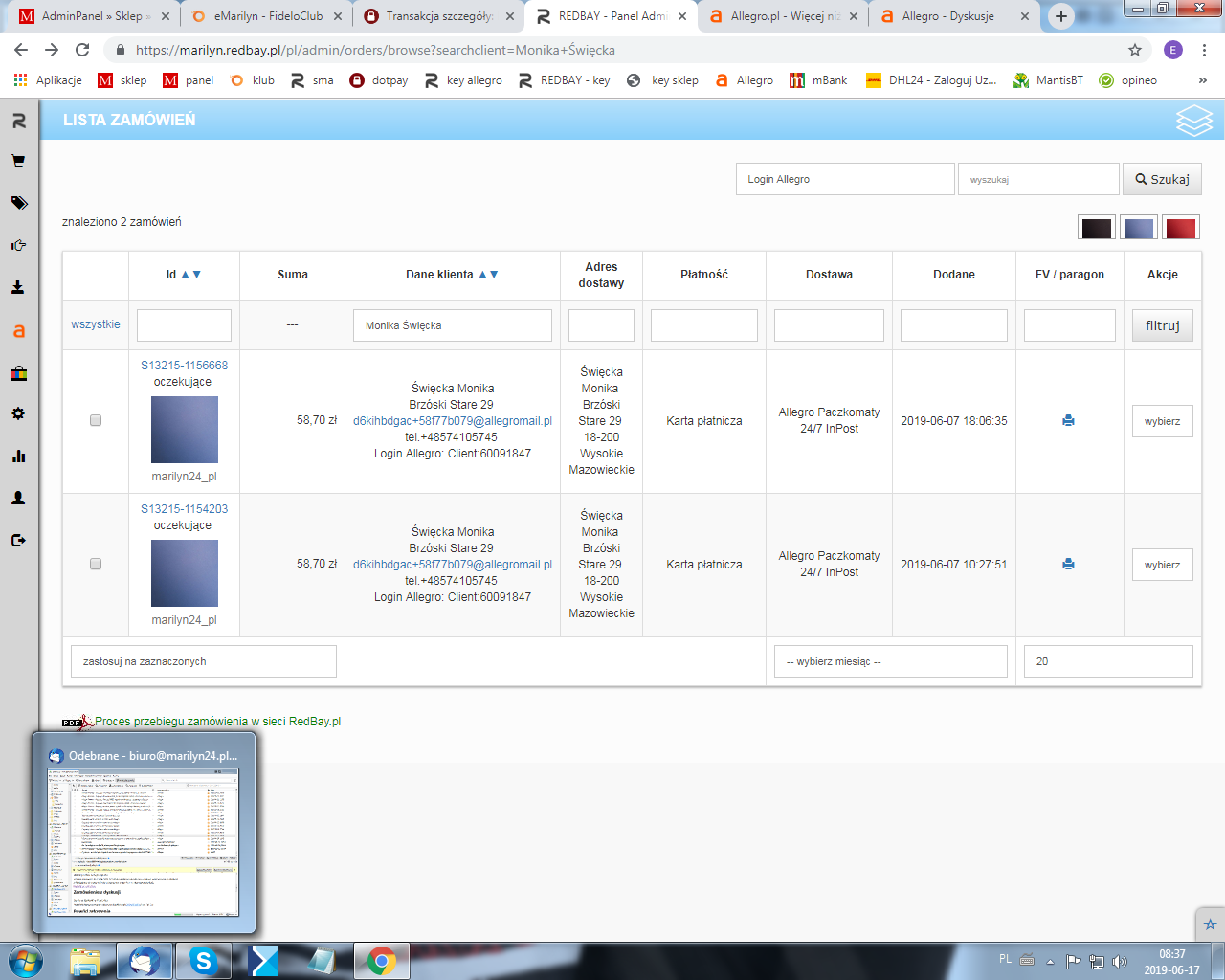1225x980 pixels.
Task: Select the red color swatch
Action: click(x=1180, y=228)
